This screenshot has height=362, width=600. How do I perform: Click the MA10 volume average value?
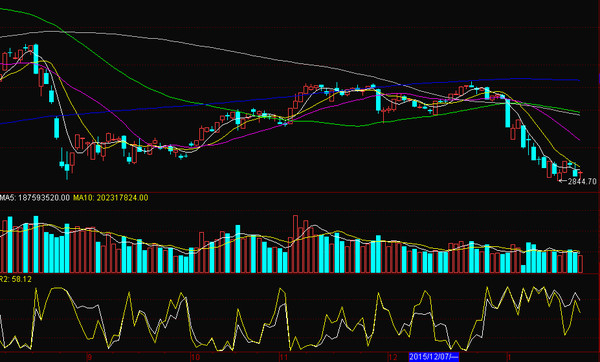(122, 198)
